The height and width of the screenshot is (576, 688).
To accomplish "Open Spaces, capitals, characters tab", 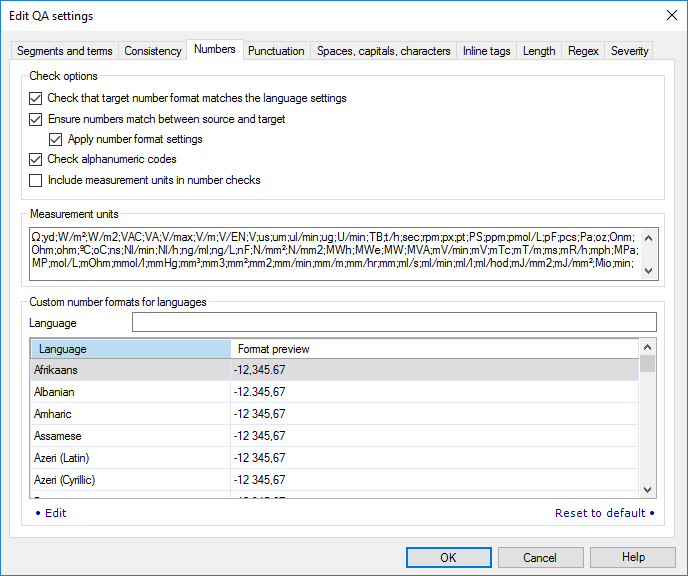I will [x=383, y=51].
